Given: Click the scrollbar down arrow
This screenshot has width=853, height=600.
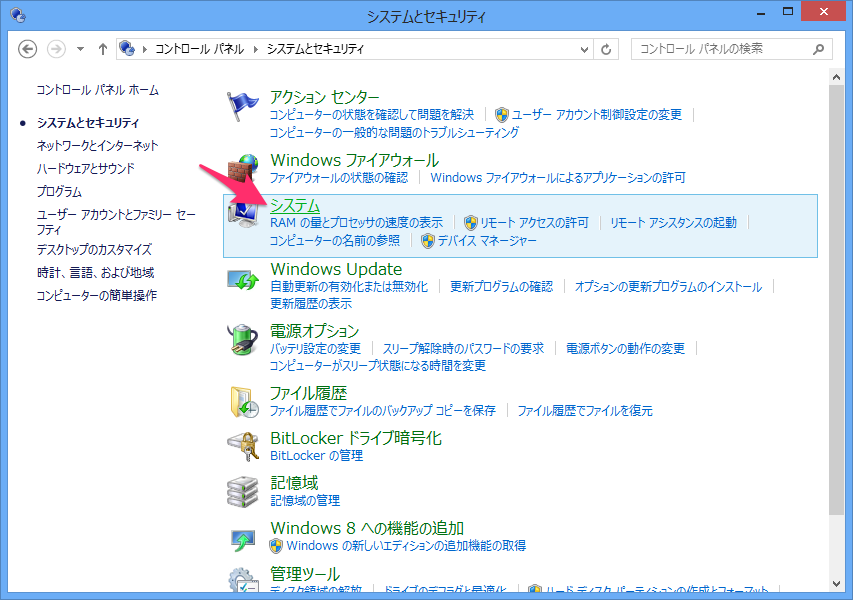Looking at the screenshot, I should click(836, 584).
